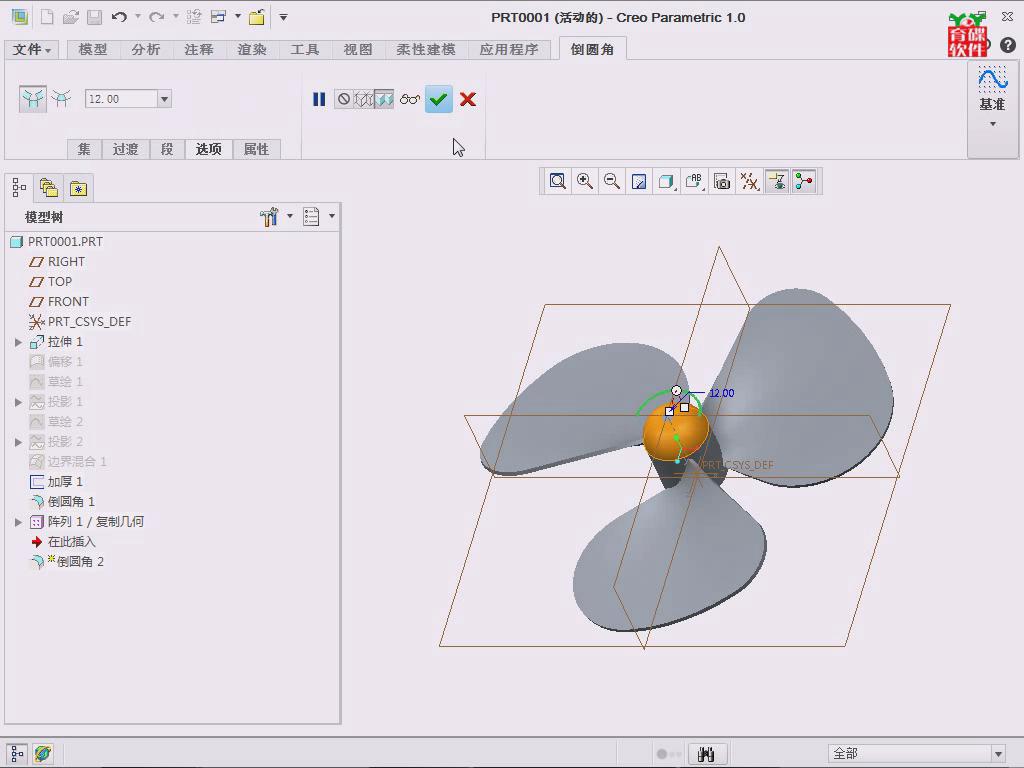Toggle the datum display filters icon
Image resolution: width=1024 pixels, height=768 pixels.
750,182
